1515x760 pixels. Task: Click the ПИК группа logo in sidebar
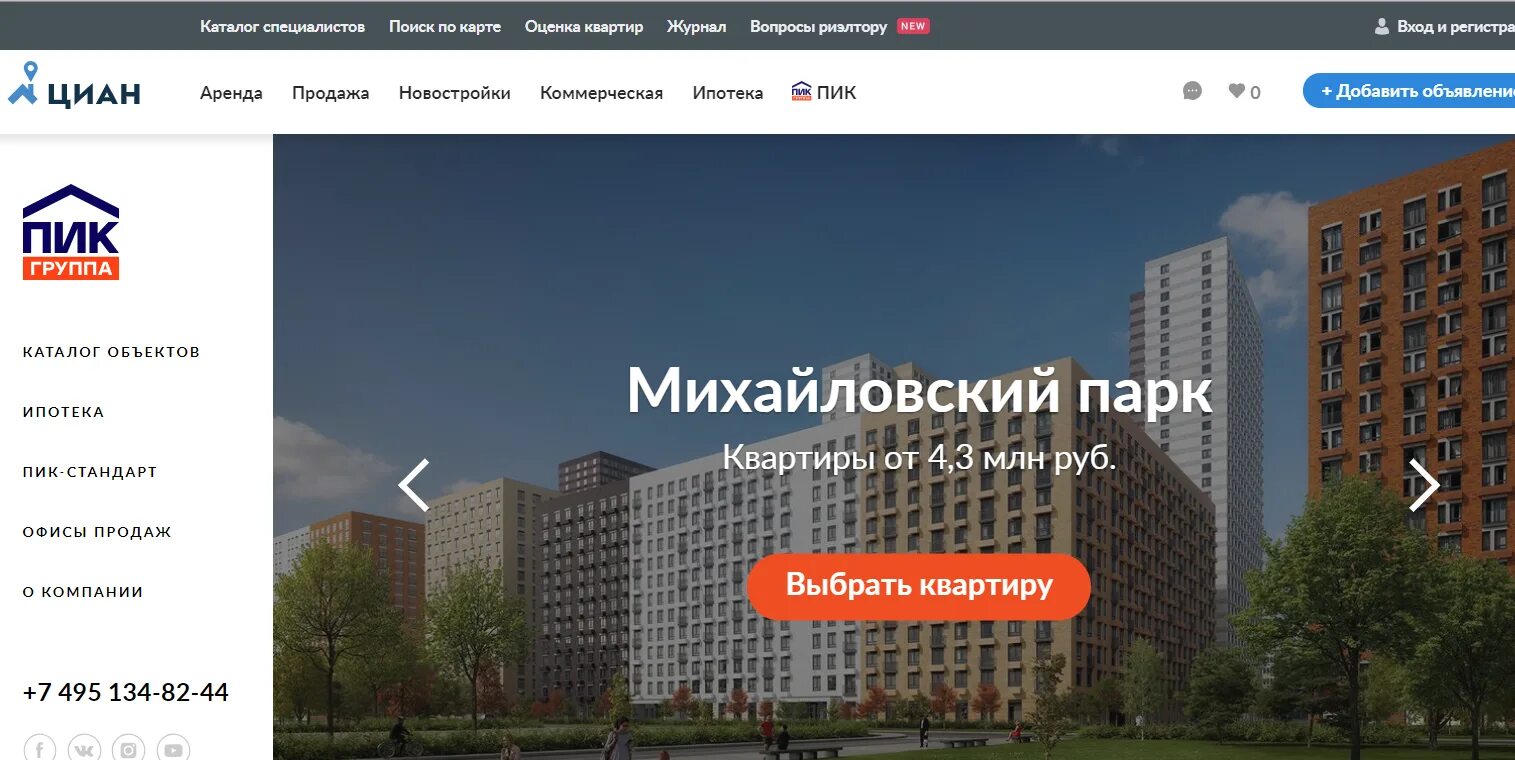click(71, 232)
